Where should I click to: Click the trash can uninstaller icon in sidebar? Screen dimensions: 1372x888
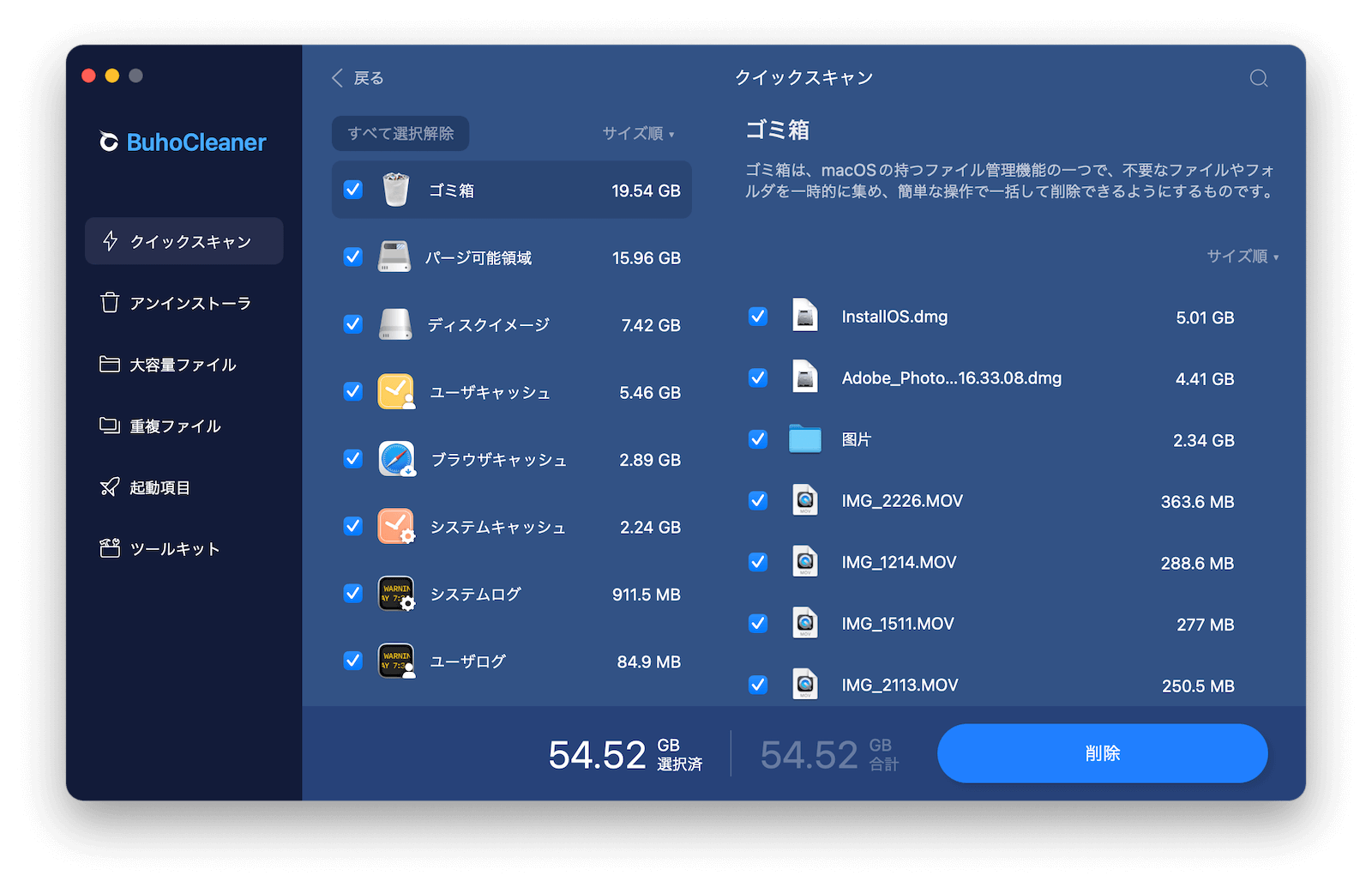[110, 303]
